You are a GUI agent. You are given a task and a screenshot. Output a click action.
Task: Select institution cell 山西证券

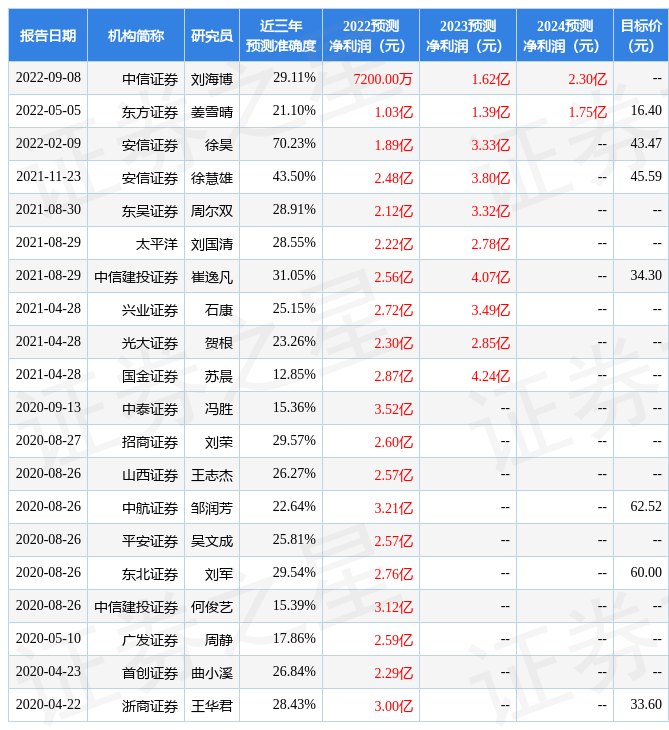coord(150,475)
